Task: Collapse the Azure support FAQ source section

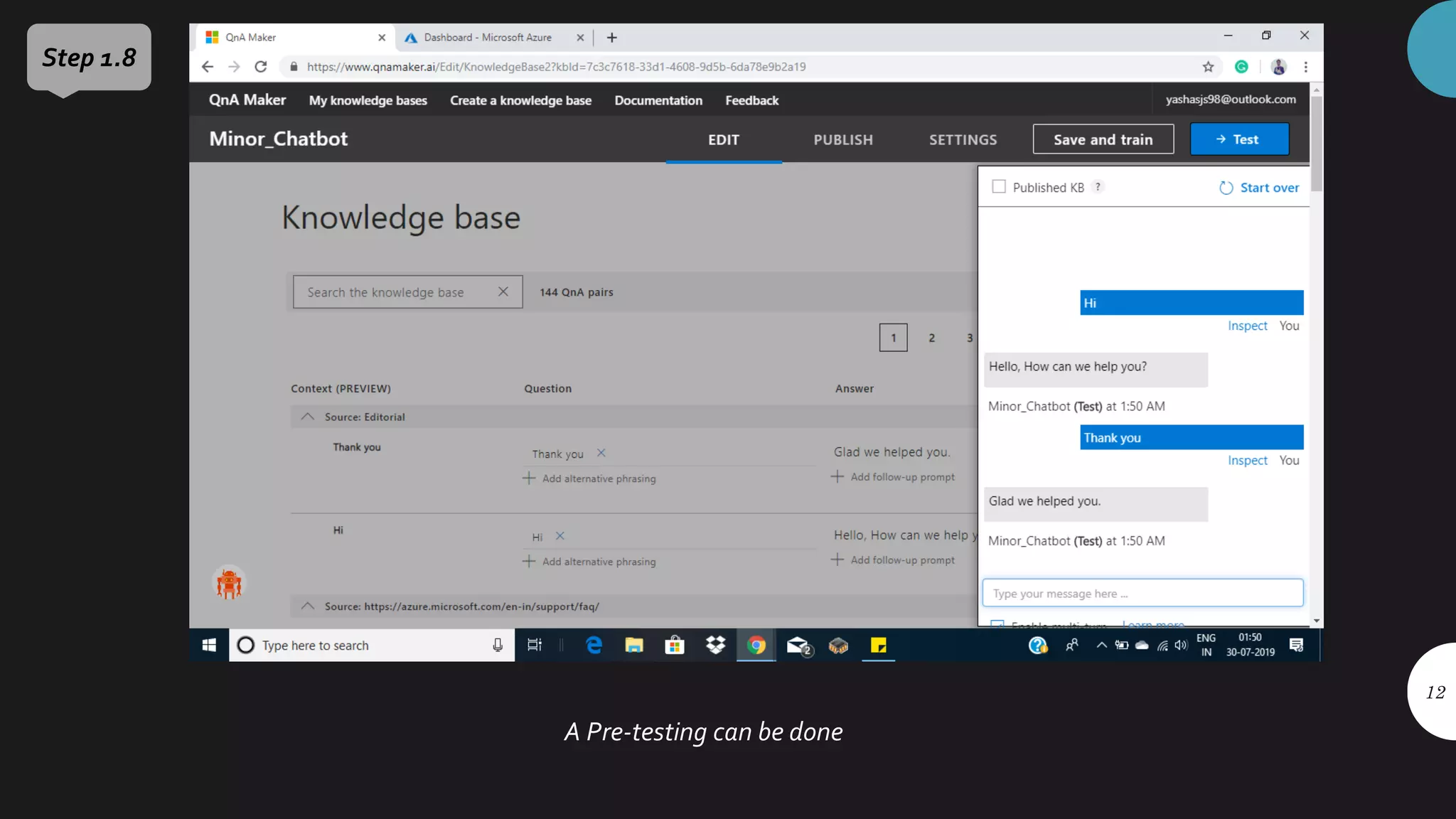Action: pyautogui.click(x=307, y=606)
